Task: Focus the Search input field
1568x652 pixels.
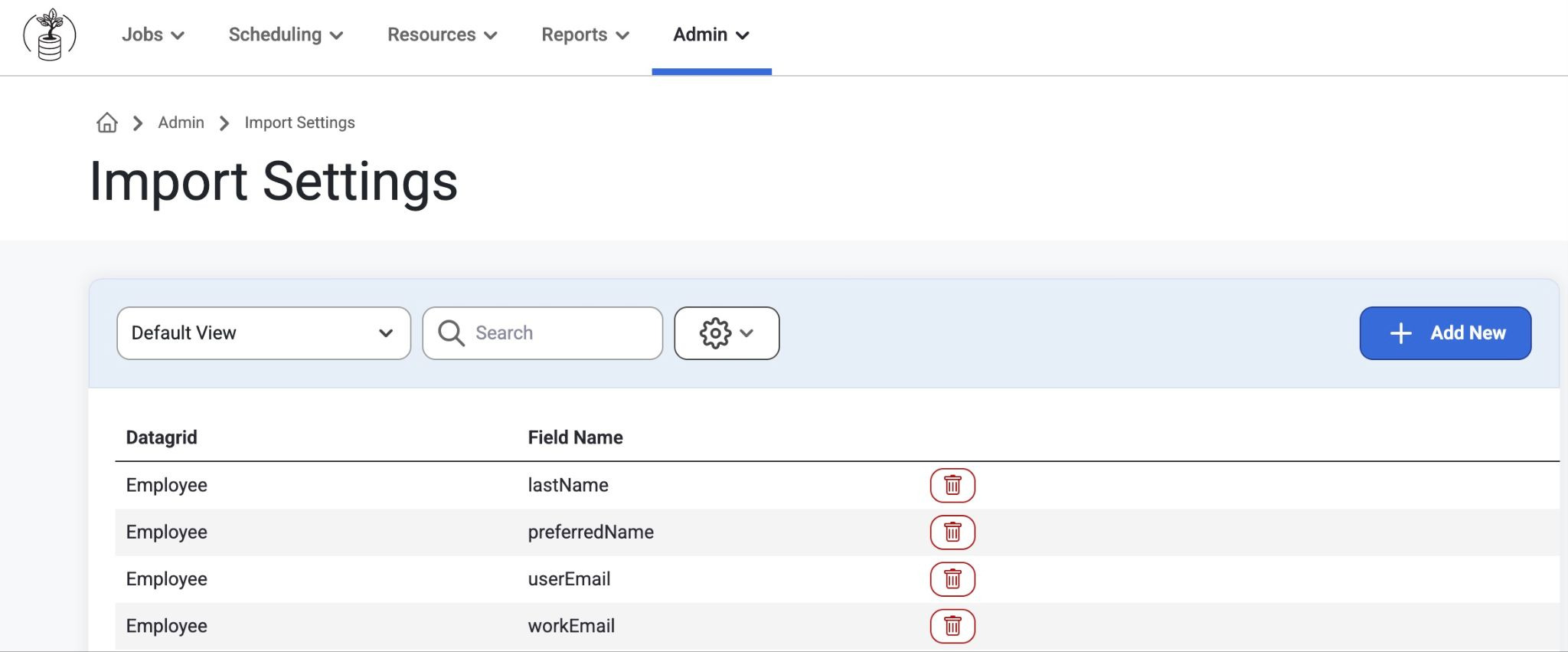Action: click(x=542, y=333)
